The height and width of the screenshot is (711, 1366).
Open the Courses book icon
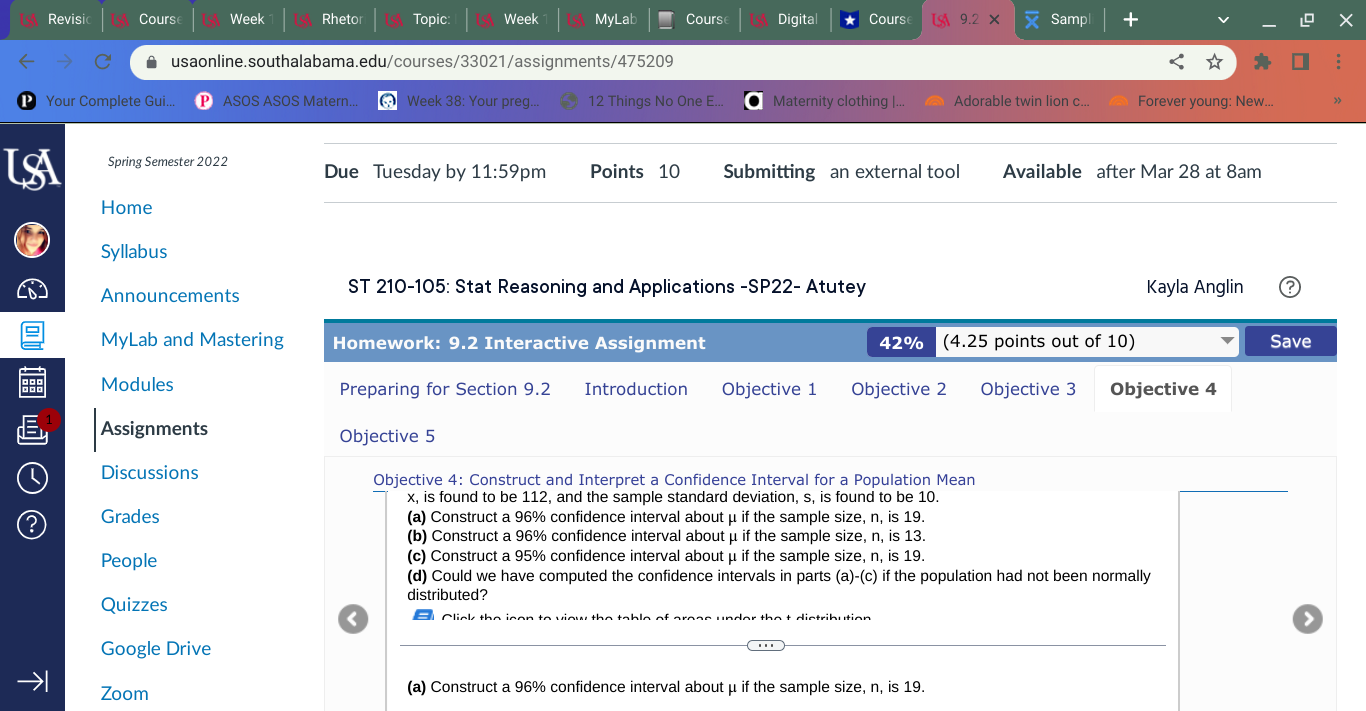(x=32, y=335)
